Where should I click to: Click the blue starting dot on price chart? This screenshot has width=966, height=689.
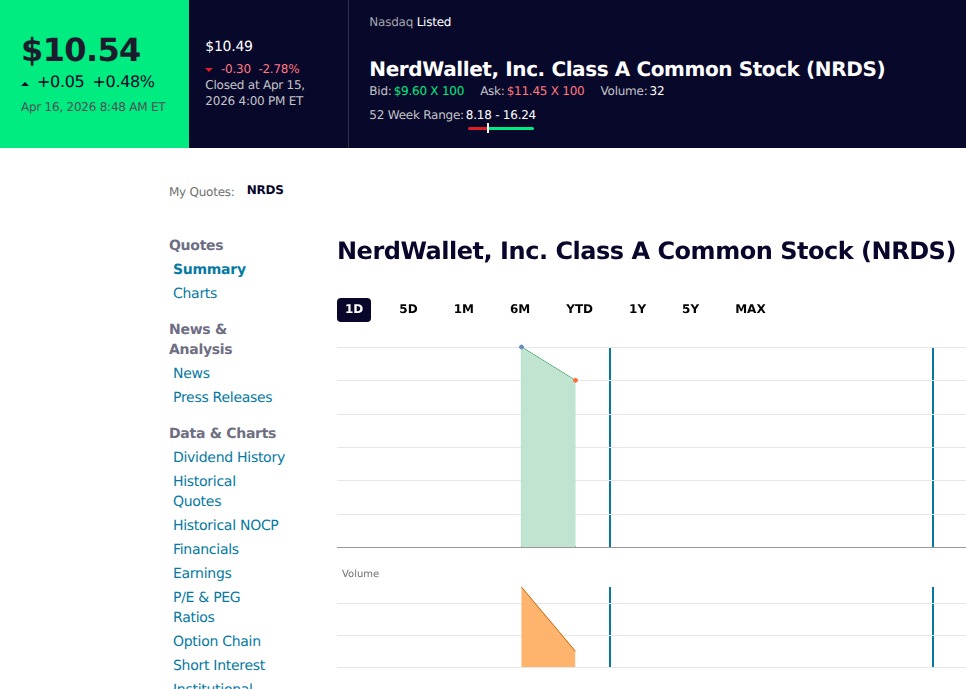coord(522,348)
